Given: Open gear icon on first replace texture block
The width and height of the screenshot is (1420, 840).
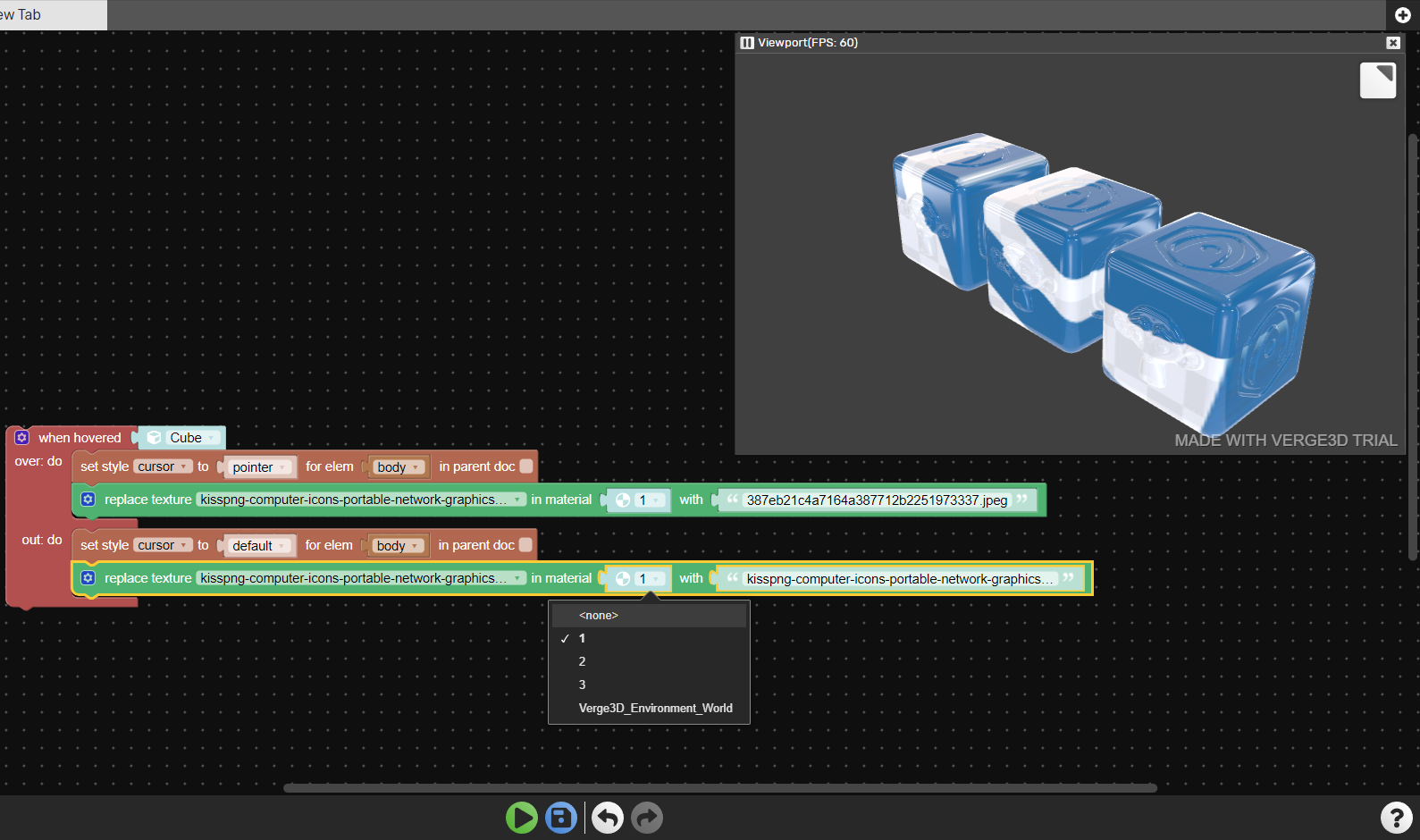Looking at the screenshot, I should pos(88,500).
